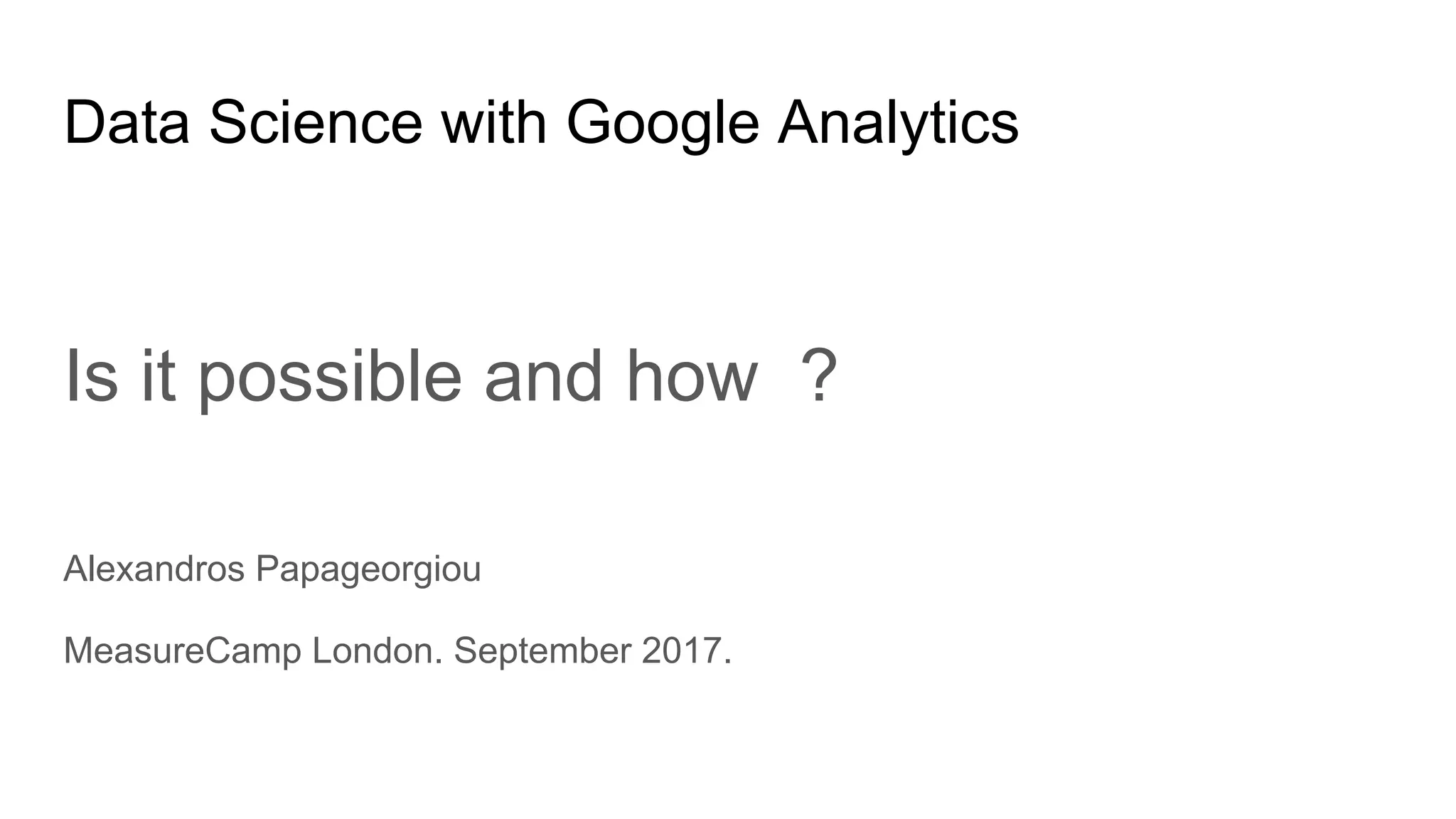Click the word "London." in the event line
The image size is (1456, 819).
(378, 651)
